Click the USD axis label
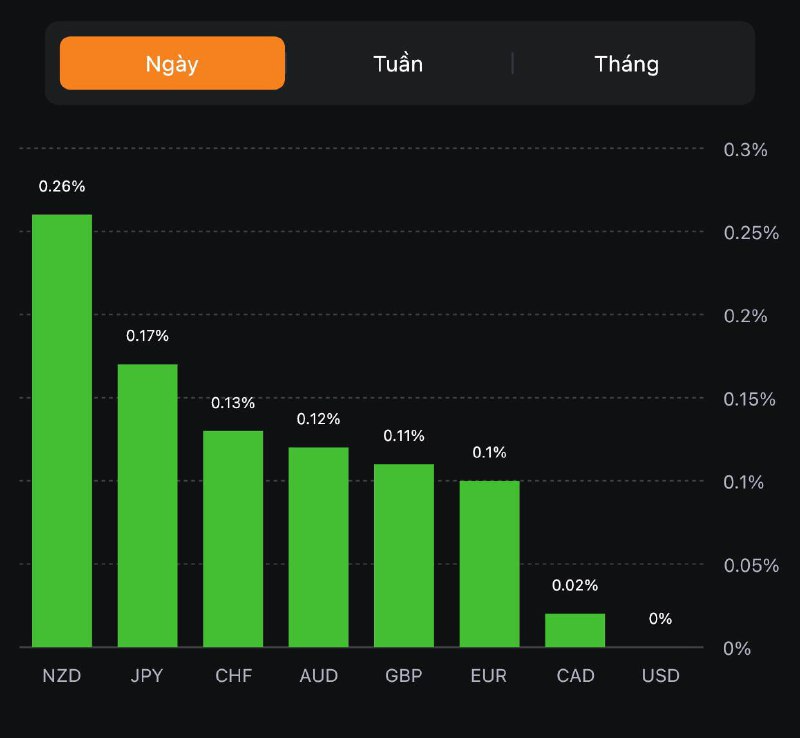 [x=661, y=676]
